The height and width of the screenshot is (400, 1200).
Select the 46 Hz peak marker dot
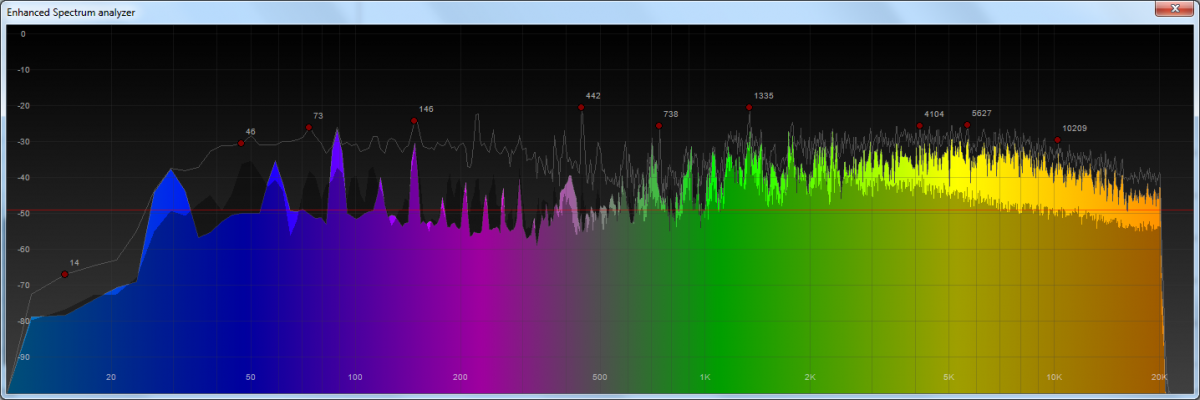[241, 143]
